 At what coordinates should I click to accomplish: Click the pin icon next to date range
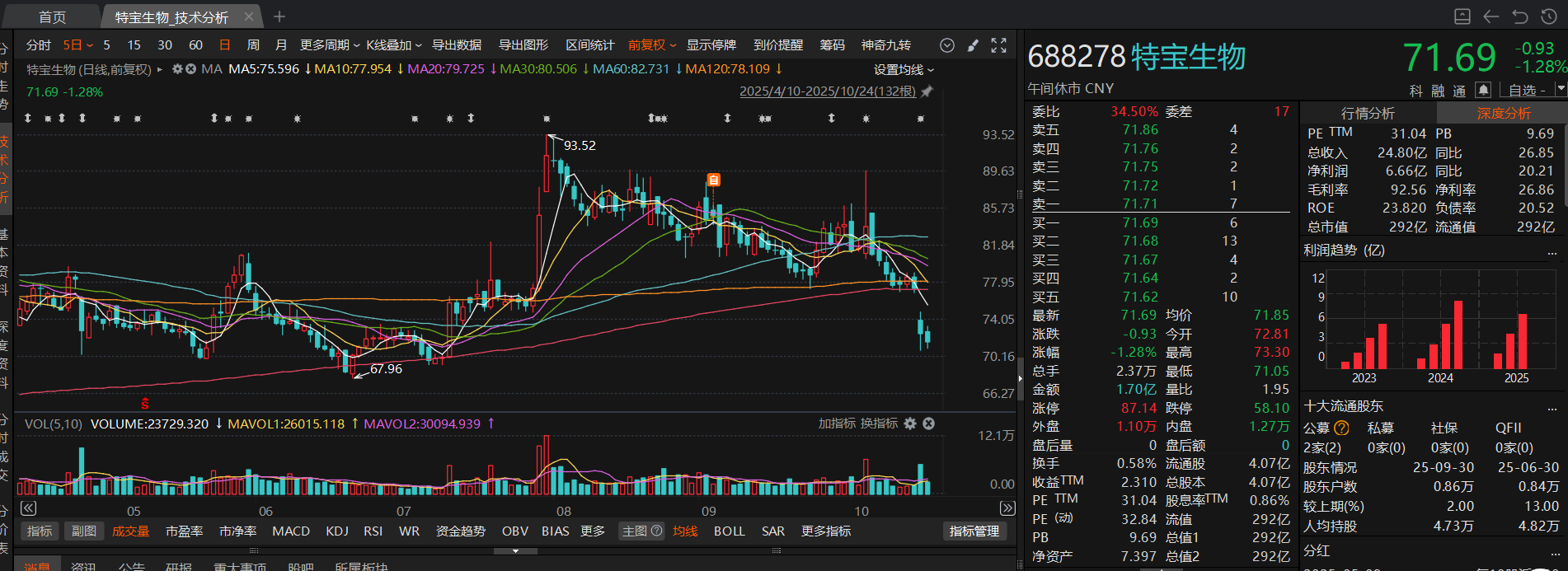(927, 91)
